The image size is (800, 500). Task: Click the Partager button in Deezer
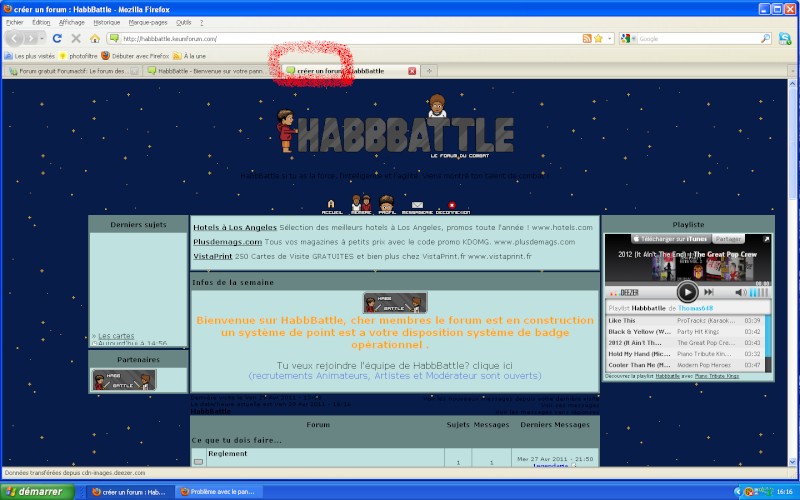point(728,239)
